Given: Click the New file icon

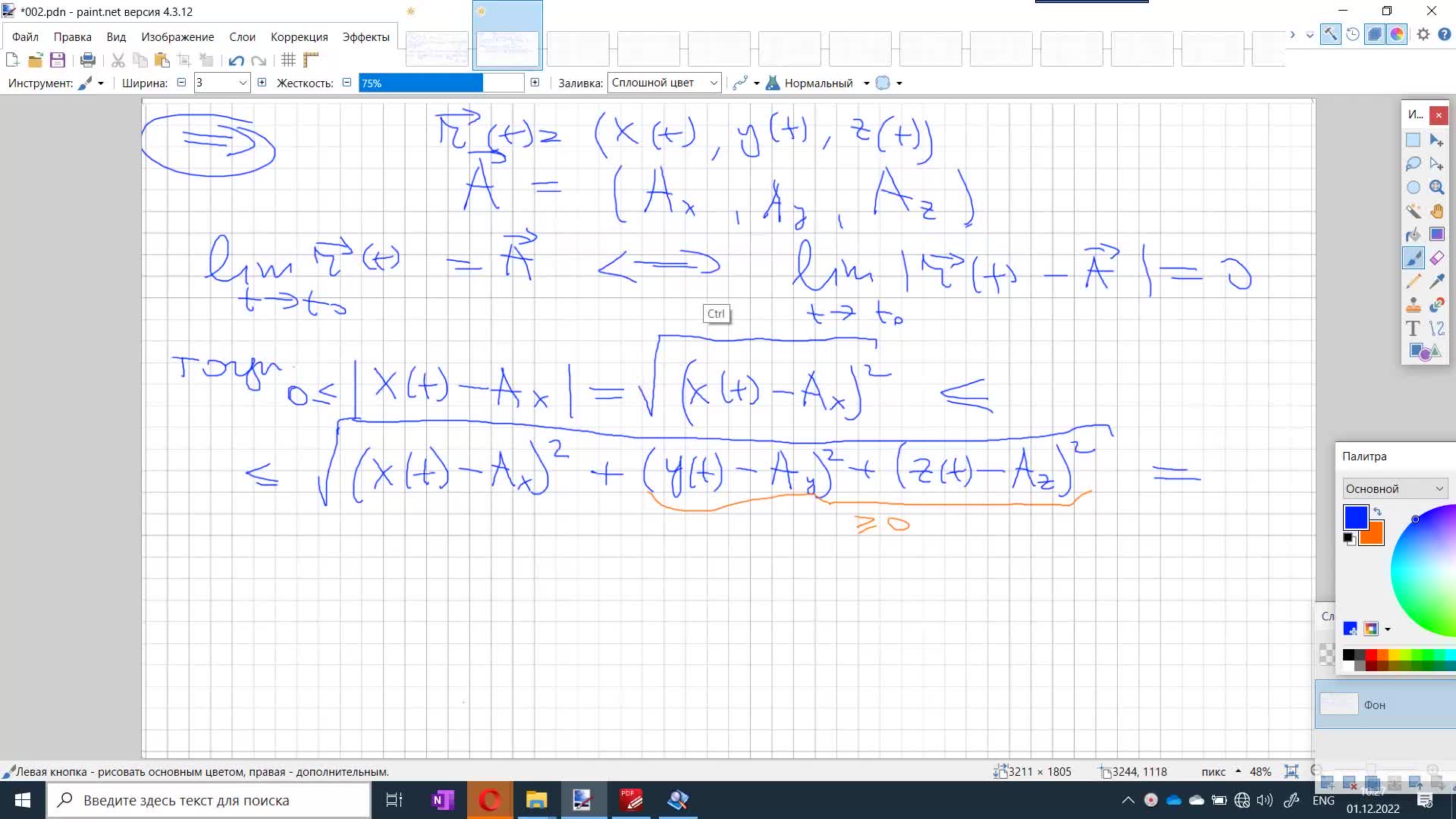Looking at the screenshot, I should (12, 60).
